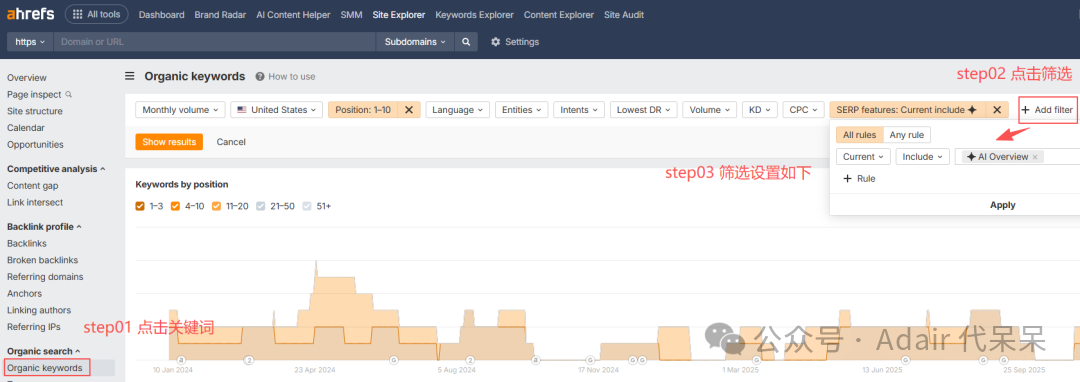Viewport: 1080px width, 382px height.
Task: Open the All tools grid menu
Action: tap(96, 14)
